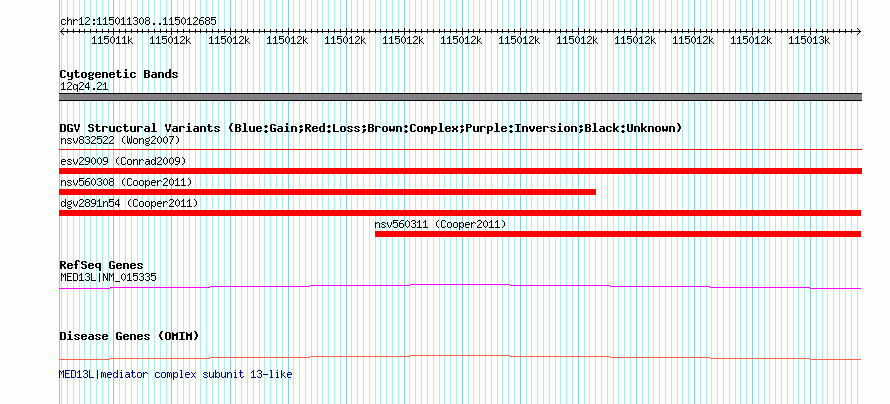Select the thin red nsv832522 variant line
This screenshot has height=404, width=890.
[460, 150]
